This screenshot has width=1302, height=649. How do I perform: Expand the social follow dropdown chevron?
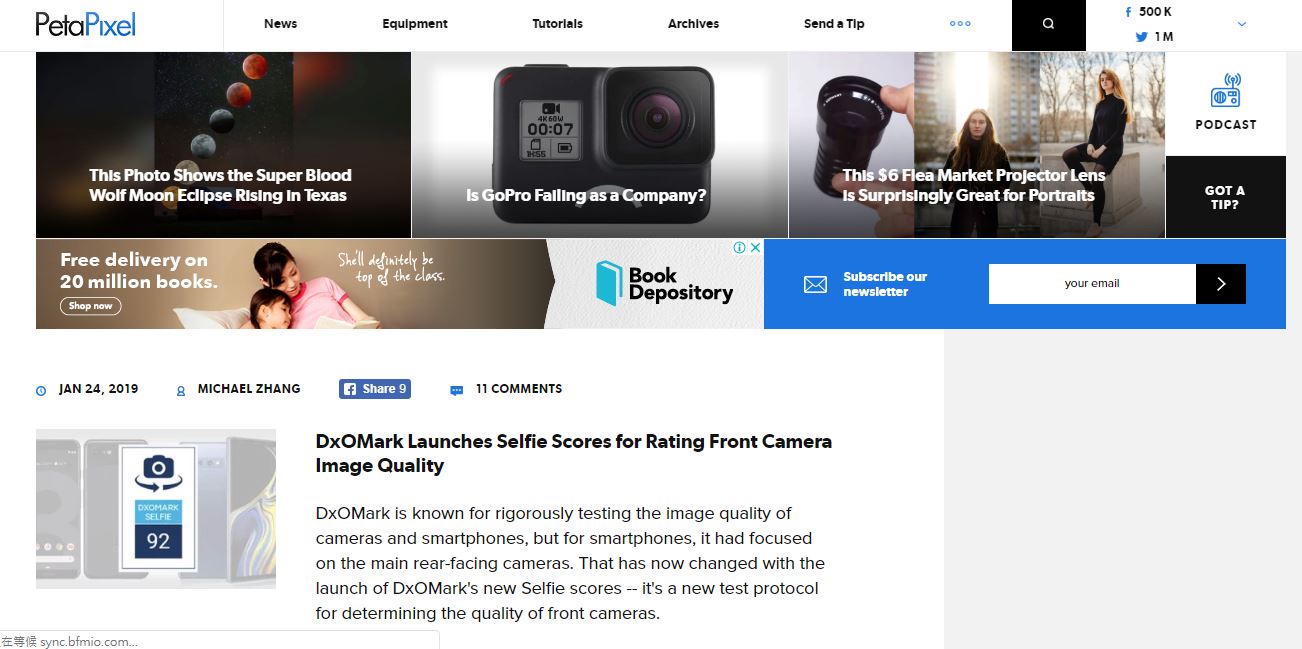coord(1242,24)
